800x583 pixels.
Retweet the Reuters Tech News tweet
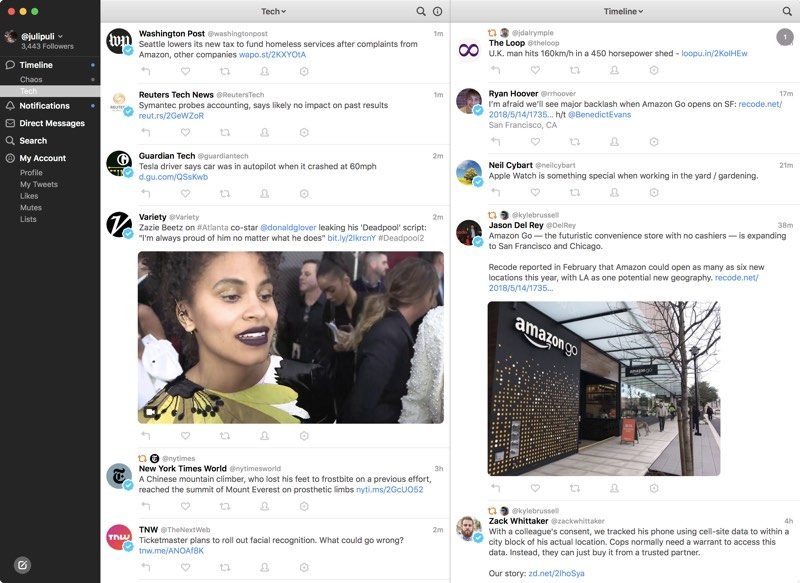pyautogui.click(x=225, y=133)
